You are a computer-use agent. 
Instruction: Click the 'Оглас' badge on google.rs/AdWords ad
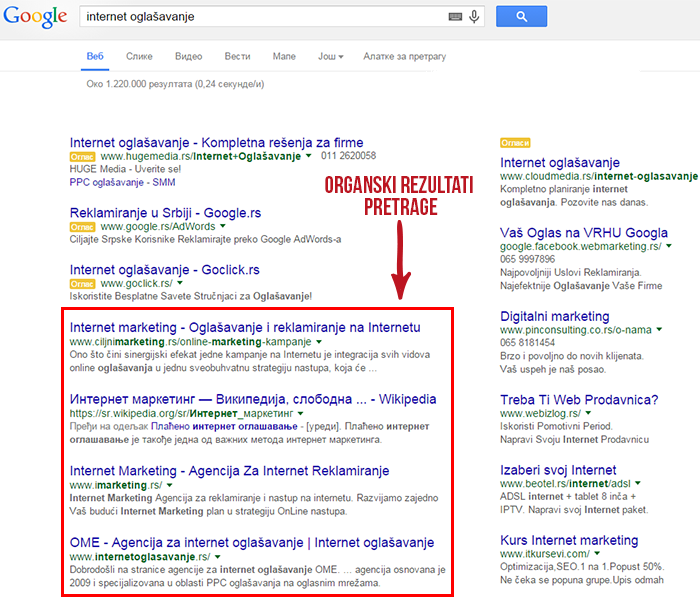pyautogui.click(x=82, y=227)
